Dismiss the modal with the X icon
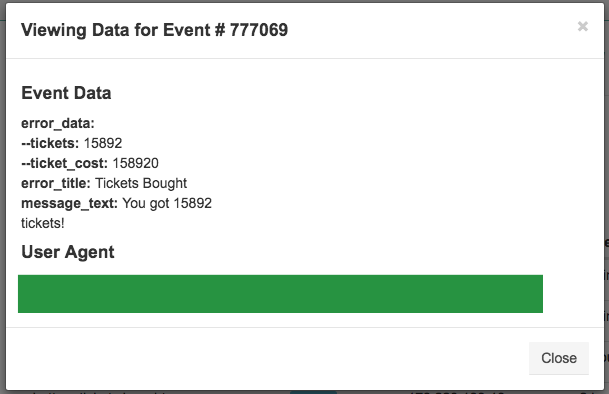The image size is (609, 394). pyautogui.click(x=583, y=26)
